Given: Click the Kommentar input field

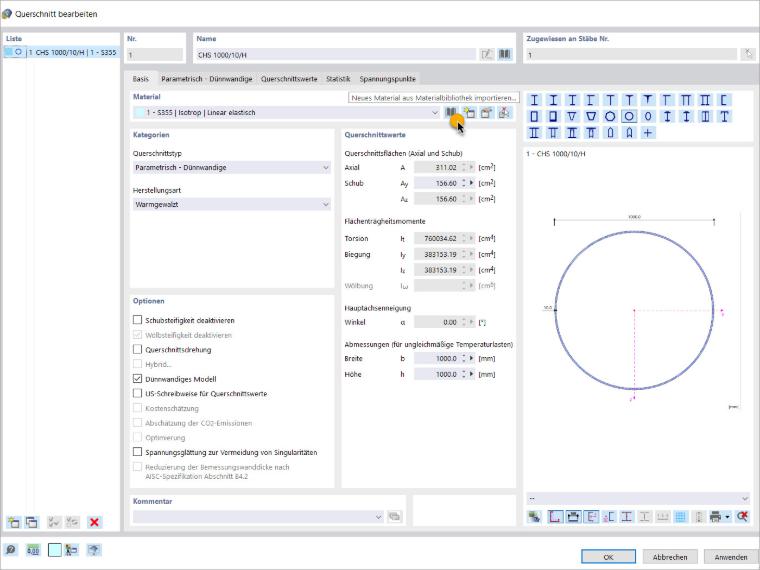Looking at the screenshot, I should pyautogui.click(x=258, y=517).
